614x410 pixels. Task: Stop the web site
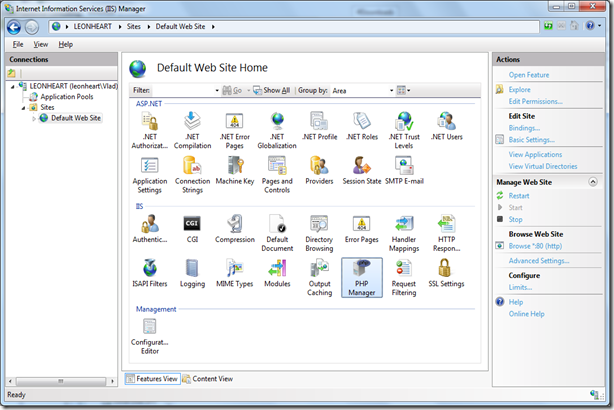(515, 220)
